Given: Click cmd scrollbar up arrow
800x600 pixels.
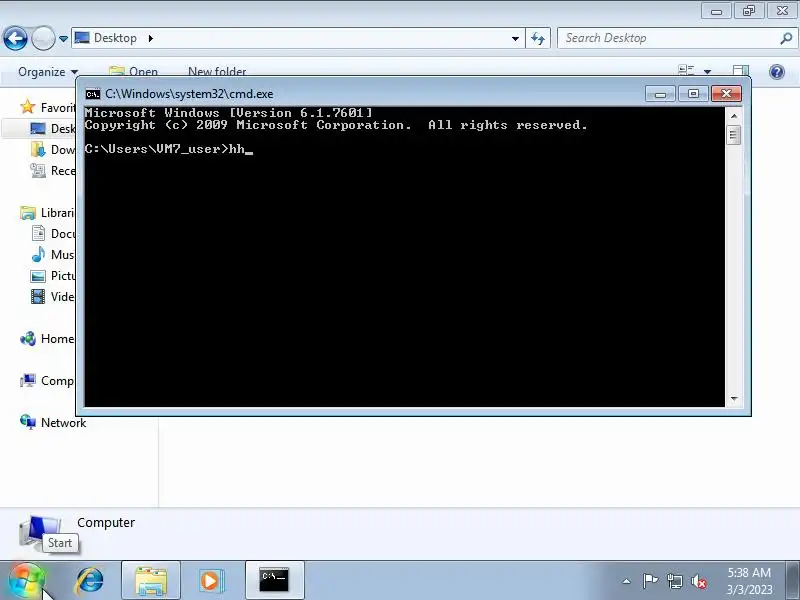Looking at the screenshot, I should pyautogui.click(x=734, y=116).
